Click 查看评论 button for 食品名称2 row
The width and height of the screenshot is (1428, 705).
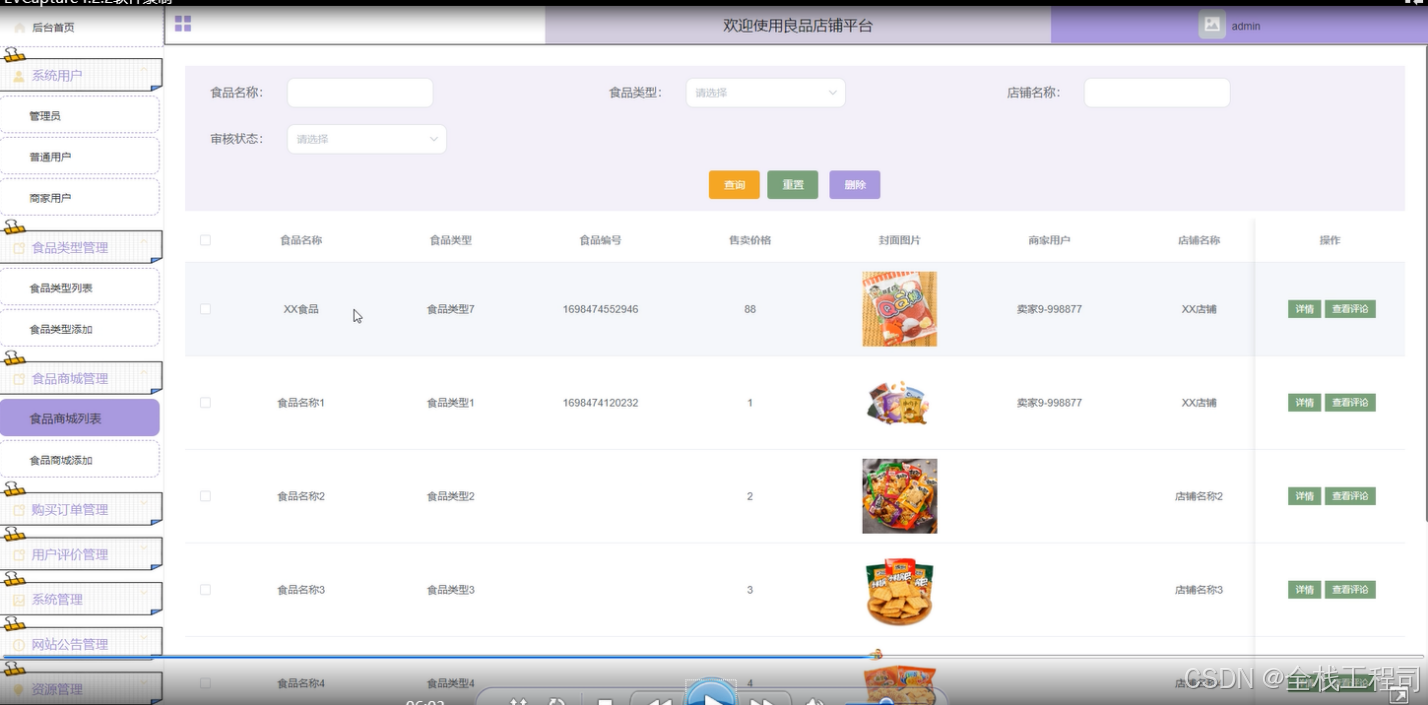pyautogui.click(x=1350, y=496)
